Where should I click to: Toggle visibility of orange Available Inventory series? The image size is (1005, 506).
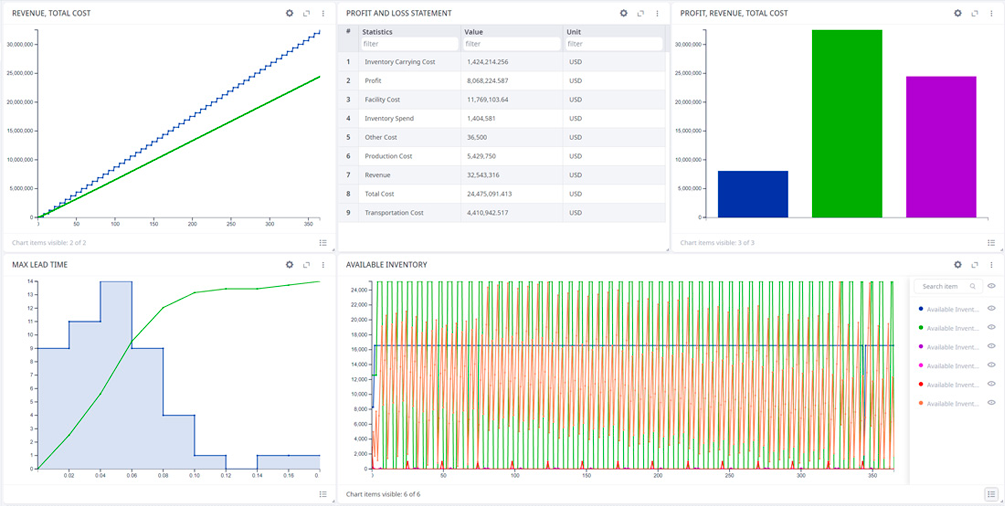click(992, 403)
